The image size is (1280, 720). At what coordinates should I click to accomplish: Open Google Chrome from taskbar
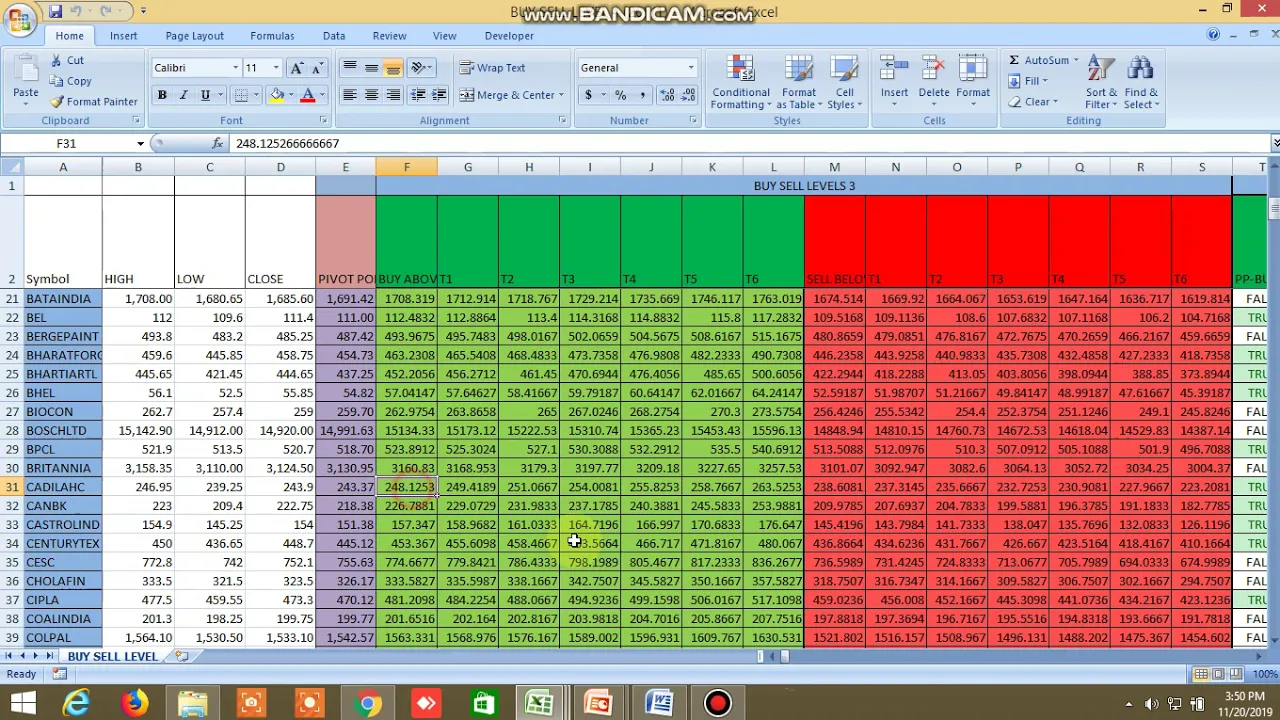368,704
